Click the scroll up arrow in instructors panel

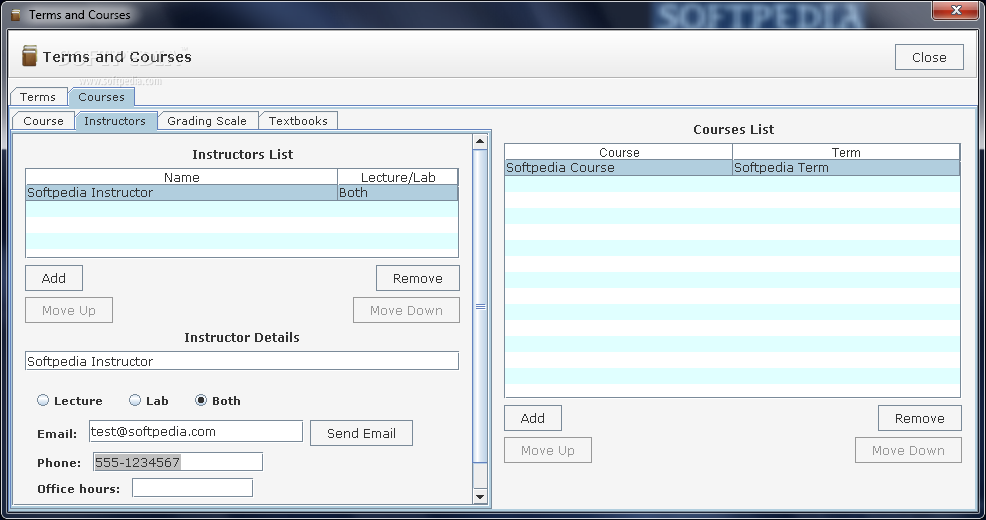pyautogui.click(x=480, y=141)
